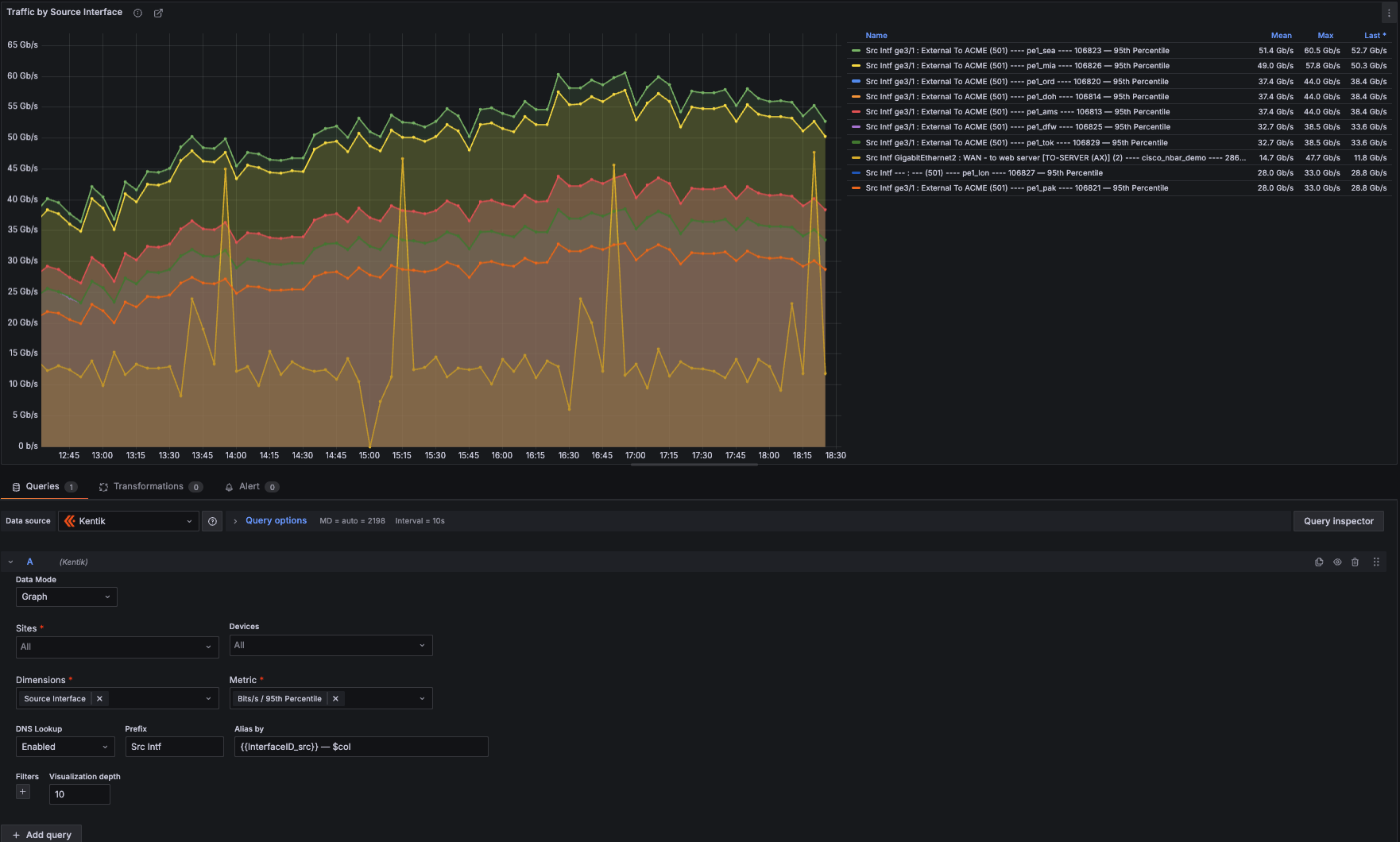Open the external link icon near the panel title
This screenshot has height=842, width=1400.
pyautogui.click(x=158, y=13)
